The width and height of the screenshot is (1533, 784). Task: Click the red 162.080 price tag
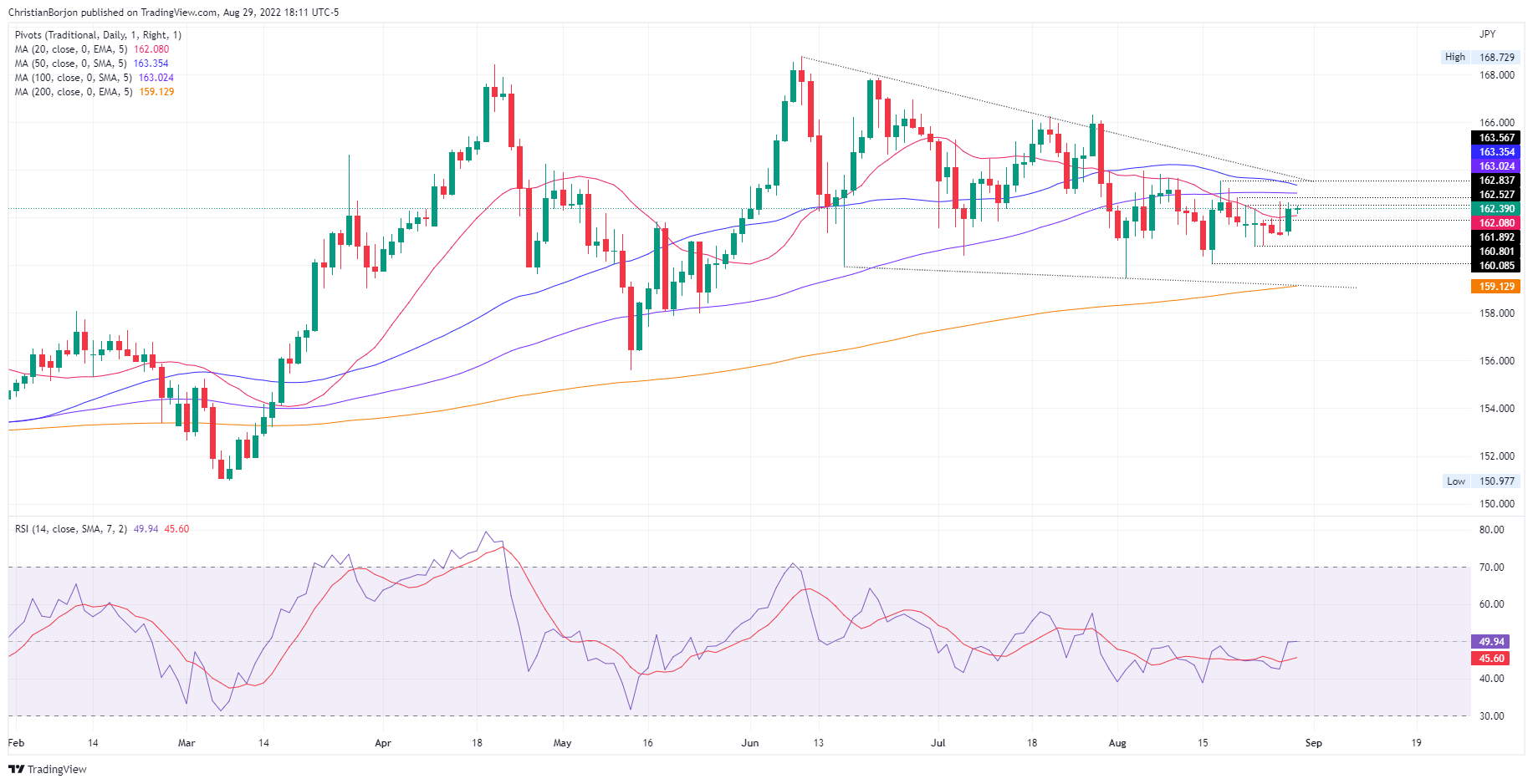click(x=1496, y=223)
